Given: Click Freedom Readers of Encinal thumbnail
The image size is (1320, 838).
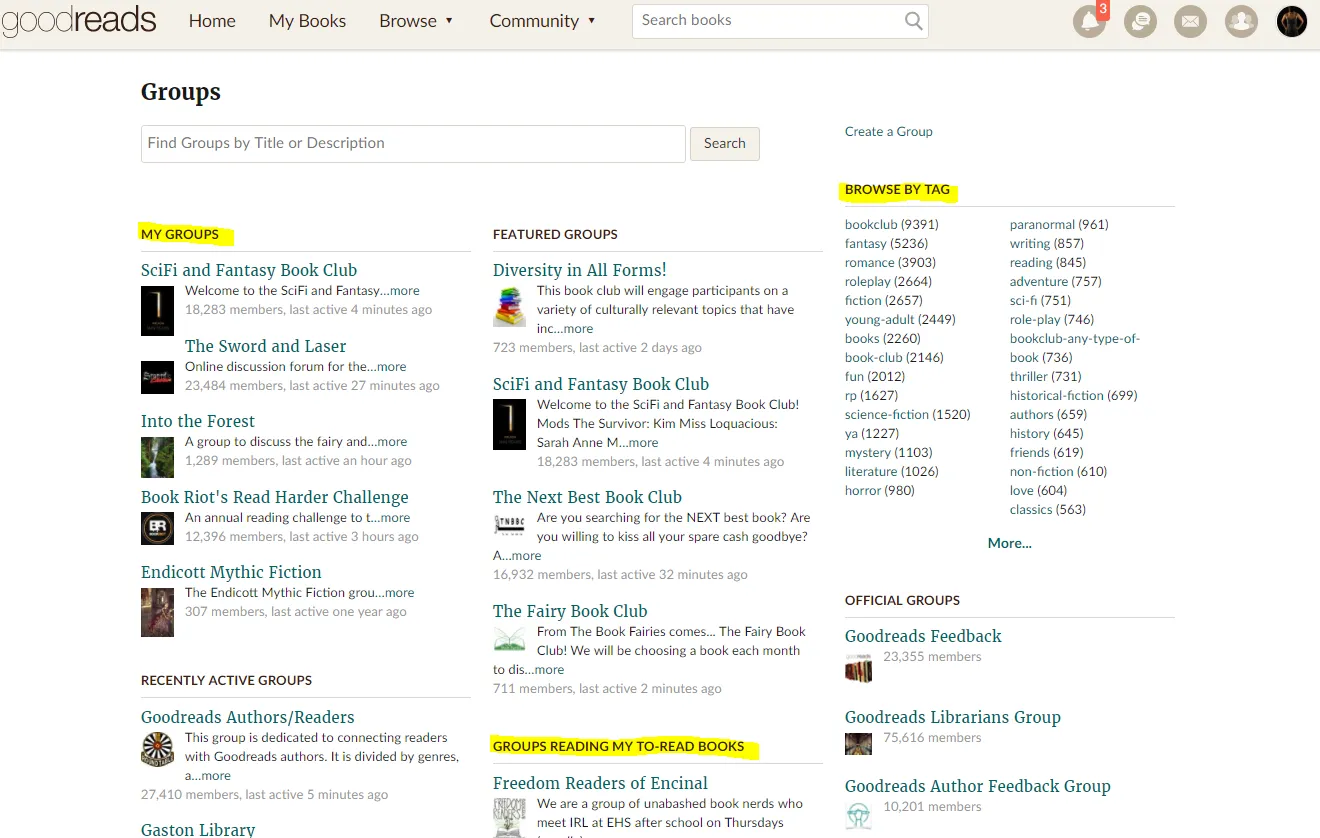Looking at the screenshot, I should pyautogui.click(x=509, y=817).
